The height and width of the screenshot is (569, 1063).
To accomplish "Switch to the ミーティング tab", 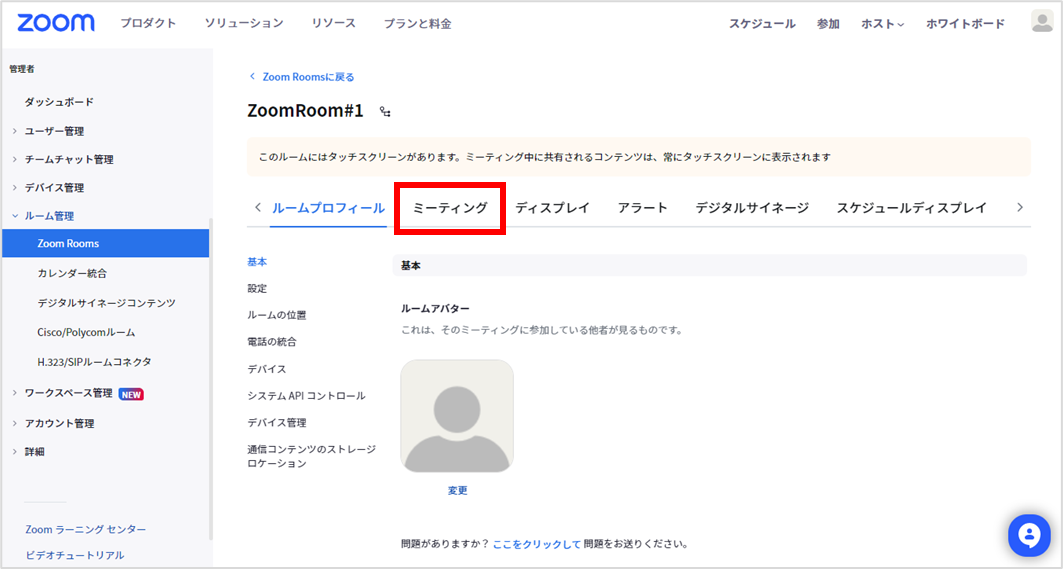I will (450, 208).
